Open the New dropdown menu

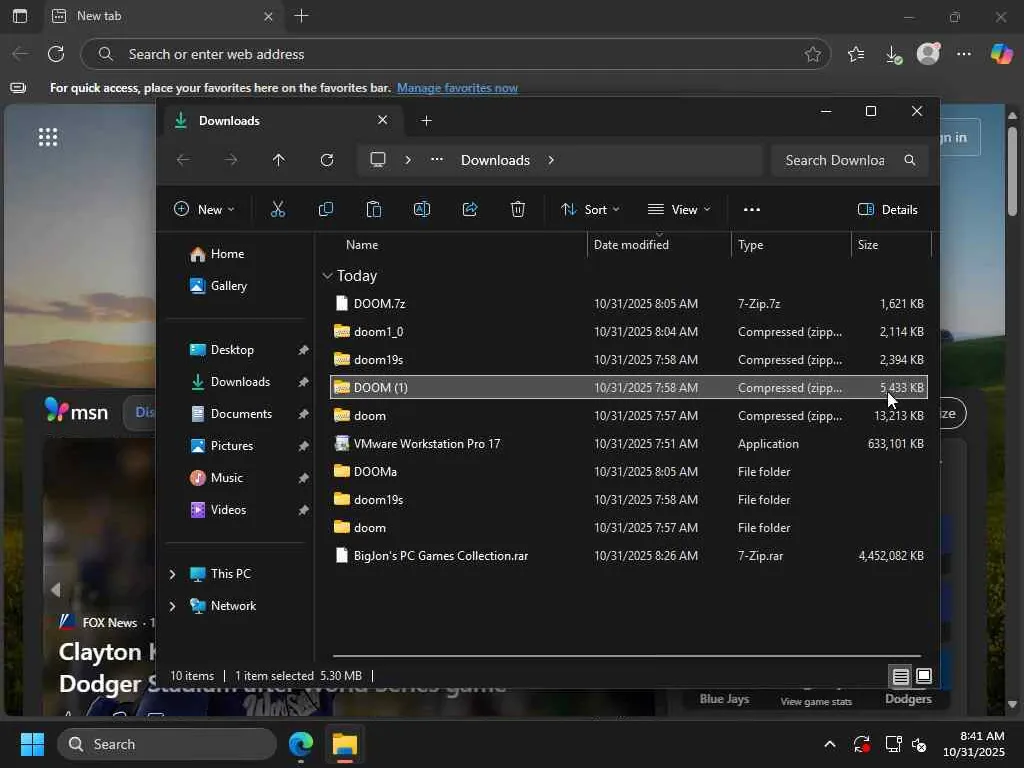click(x=204, y=209)
